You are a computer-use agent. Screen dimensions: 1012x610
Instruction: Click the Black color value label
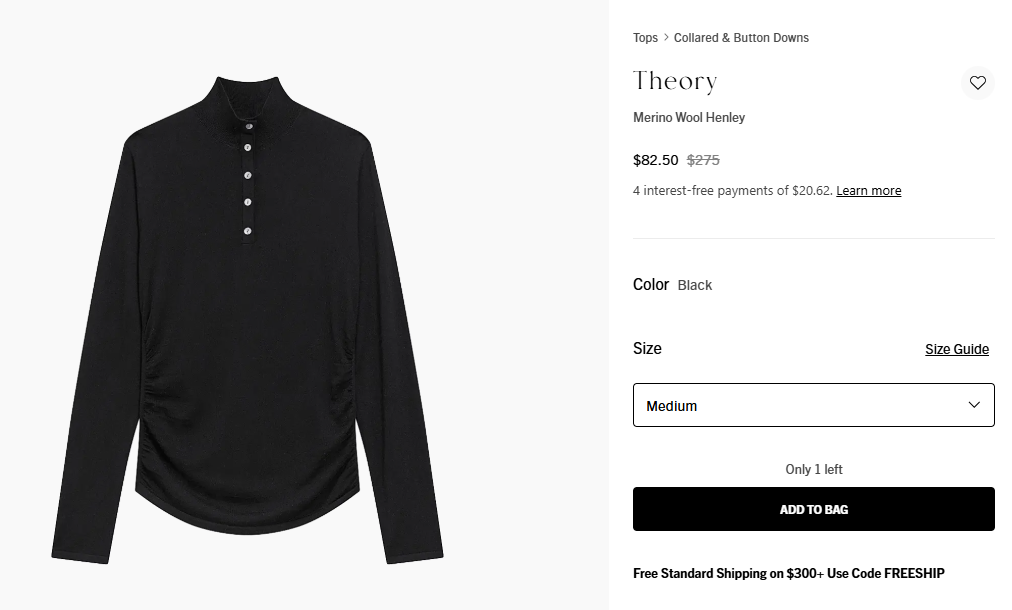click(x=695, y=285)
